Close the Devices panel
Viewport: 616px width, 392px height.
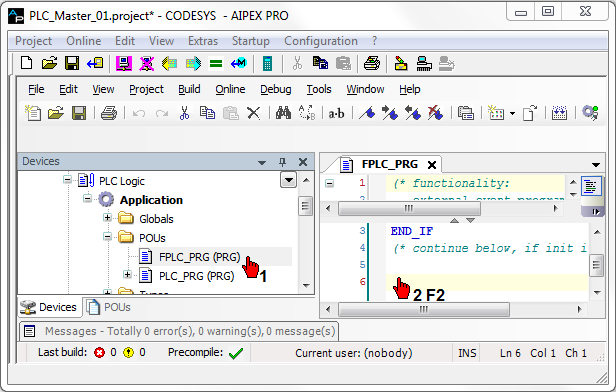(303, 162)
